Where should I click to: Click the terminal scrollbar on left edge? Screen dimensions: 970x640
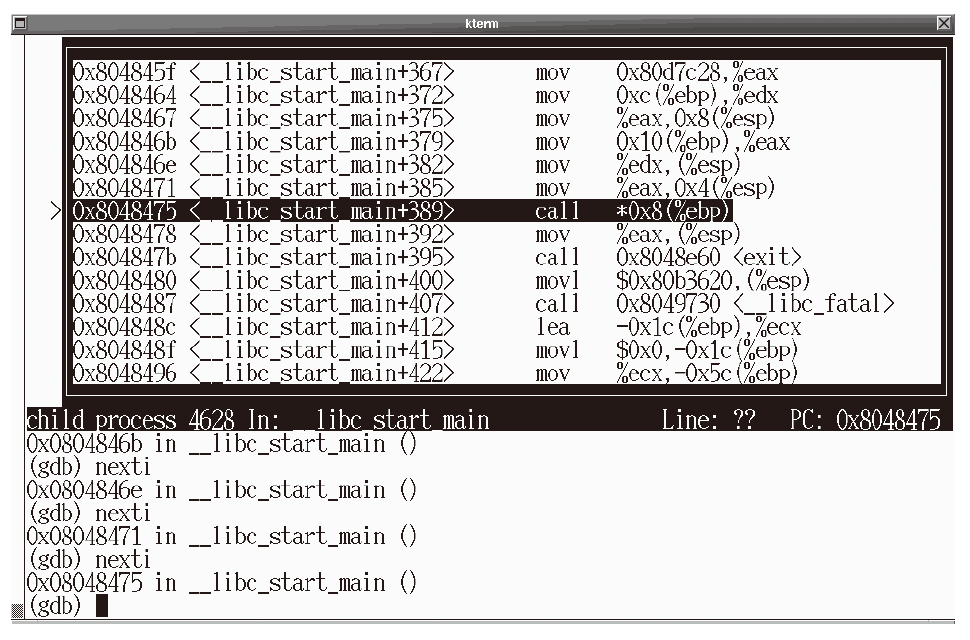click(17, 300)
